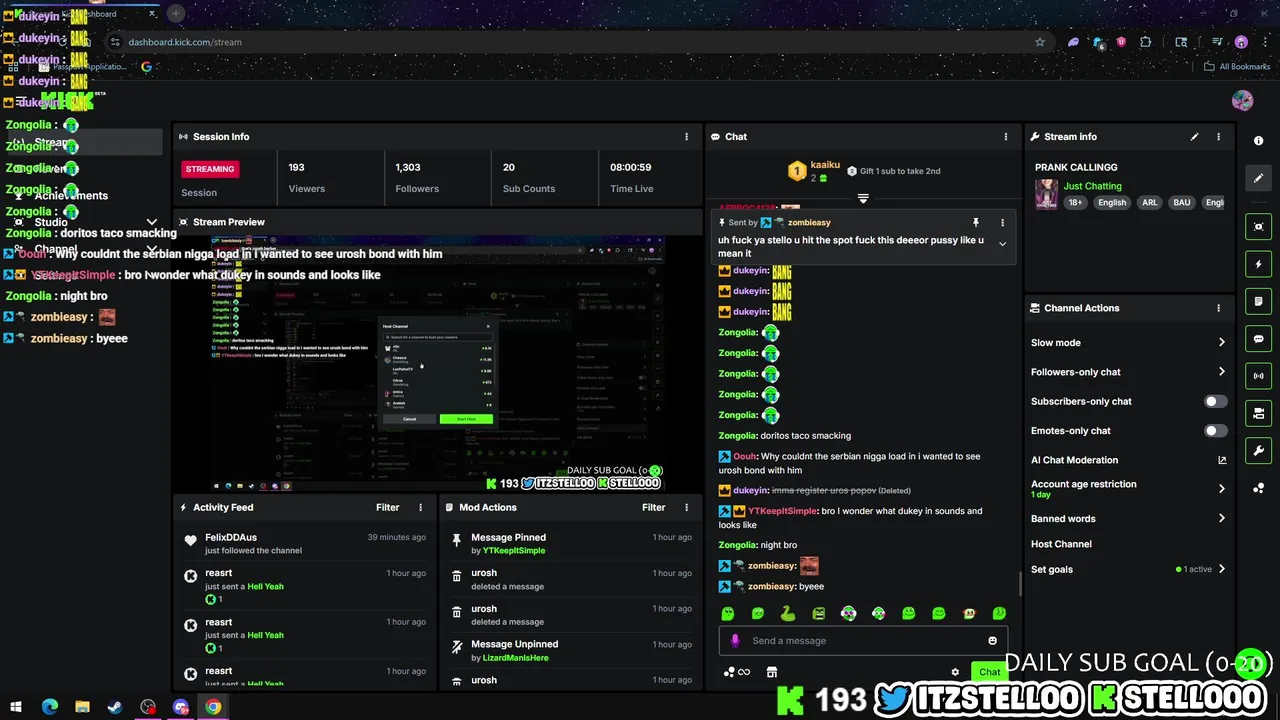
Task: Open the wrench tools icon in right sidebar
Action: point(1258,450)
